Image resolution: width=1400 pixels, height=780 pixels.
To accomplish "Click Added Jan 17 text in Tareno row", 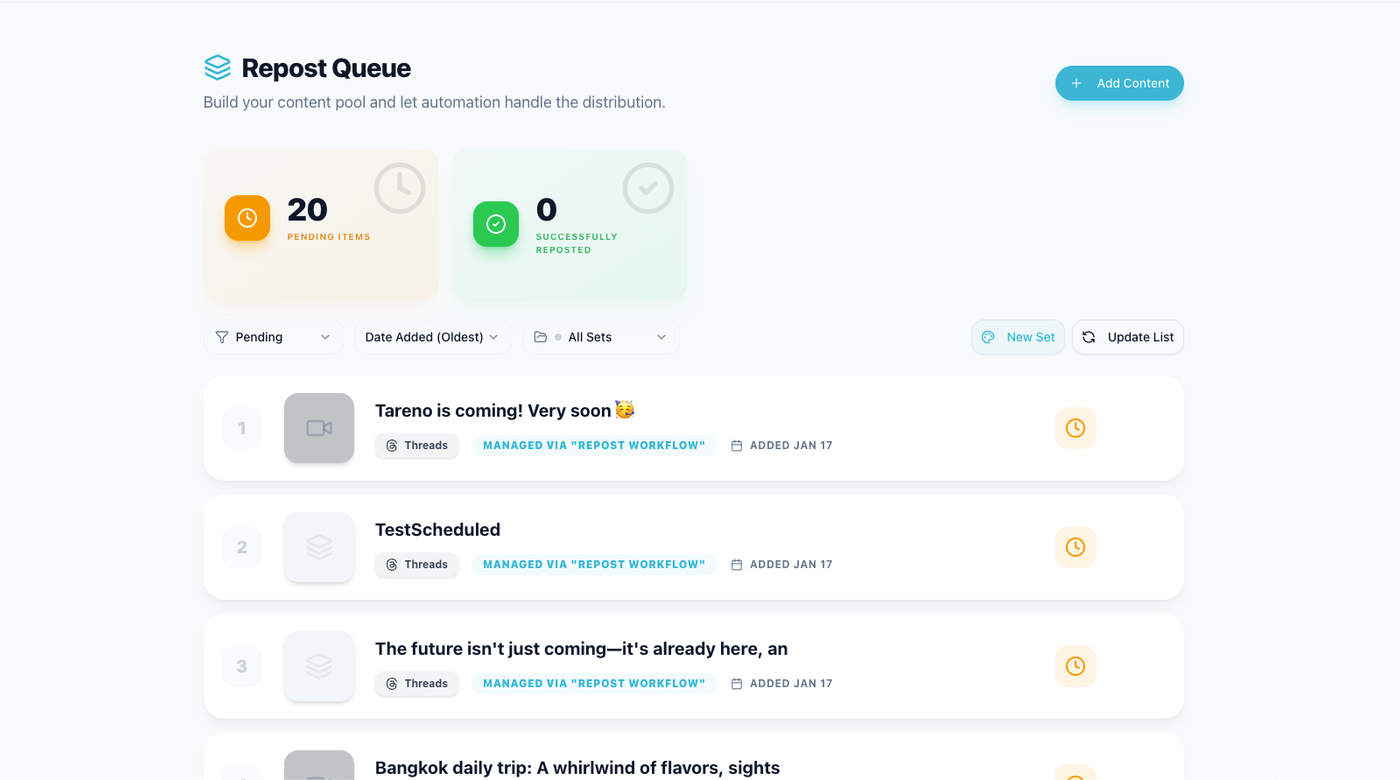I will [791, 446].
